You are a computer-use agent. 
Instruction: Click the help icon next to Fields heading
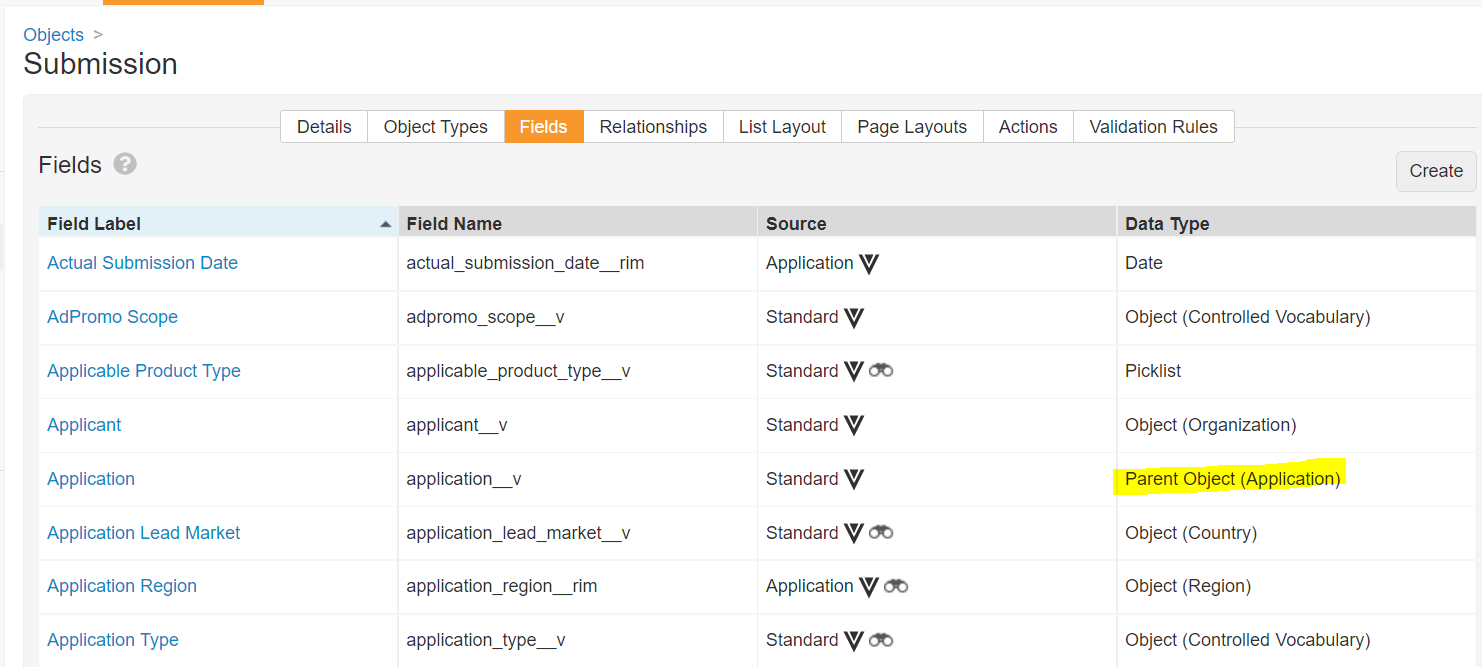125,164
